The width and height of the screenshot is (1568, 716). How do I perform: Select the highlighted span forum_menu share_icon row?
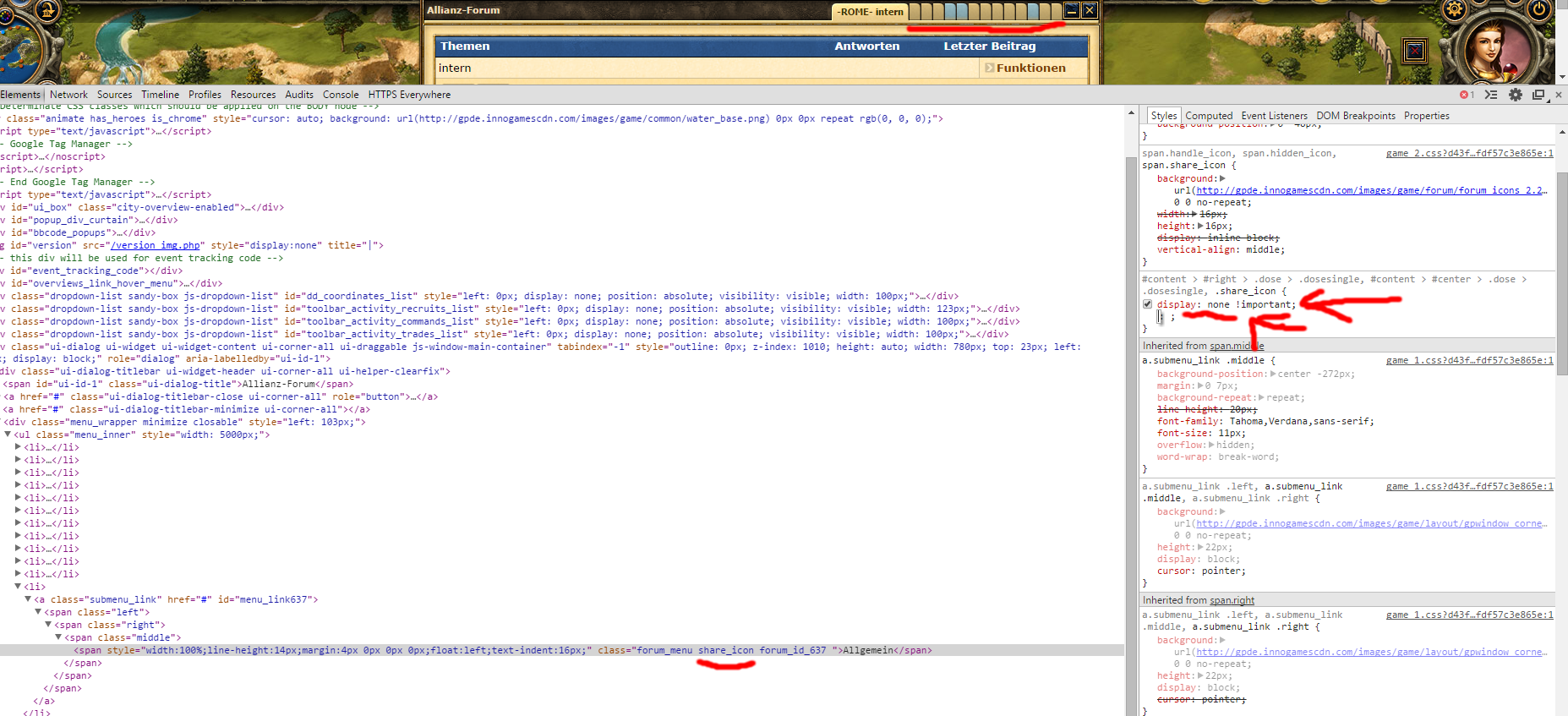tap(562, 650)
